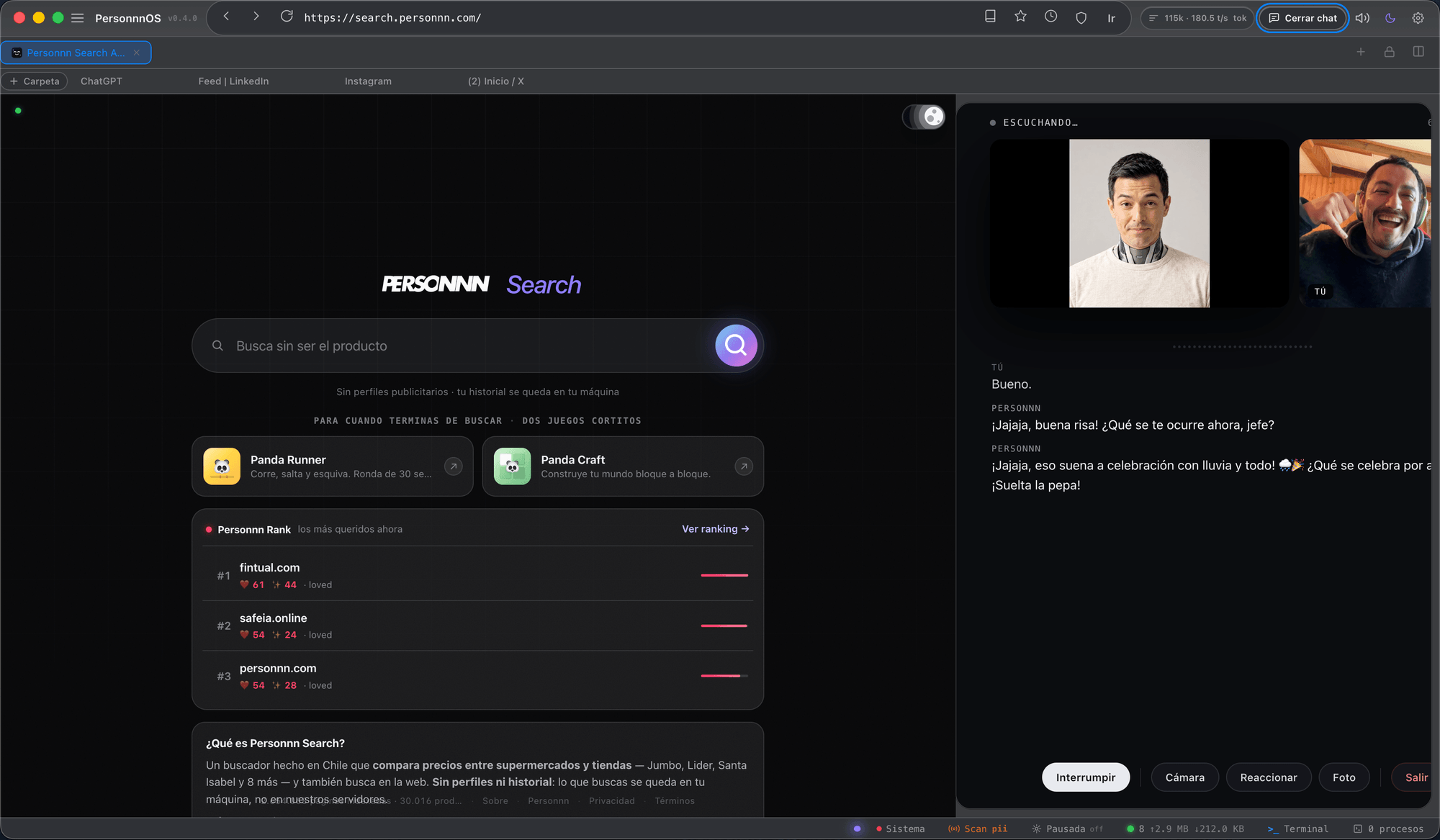Click the Panda Craft app icon
Image resolution: width=1440 pixels, height=840 pixels.
(512, 466)
